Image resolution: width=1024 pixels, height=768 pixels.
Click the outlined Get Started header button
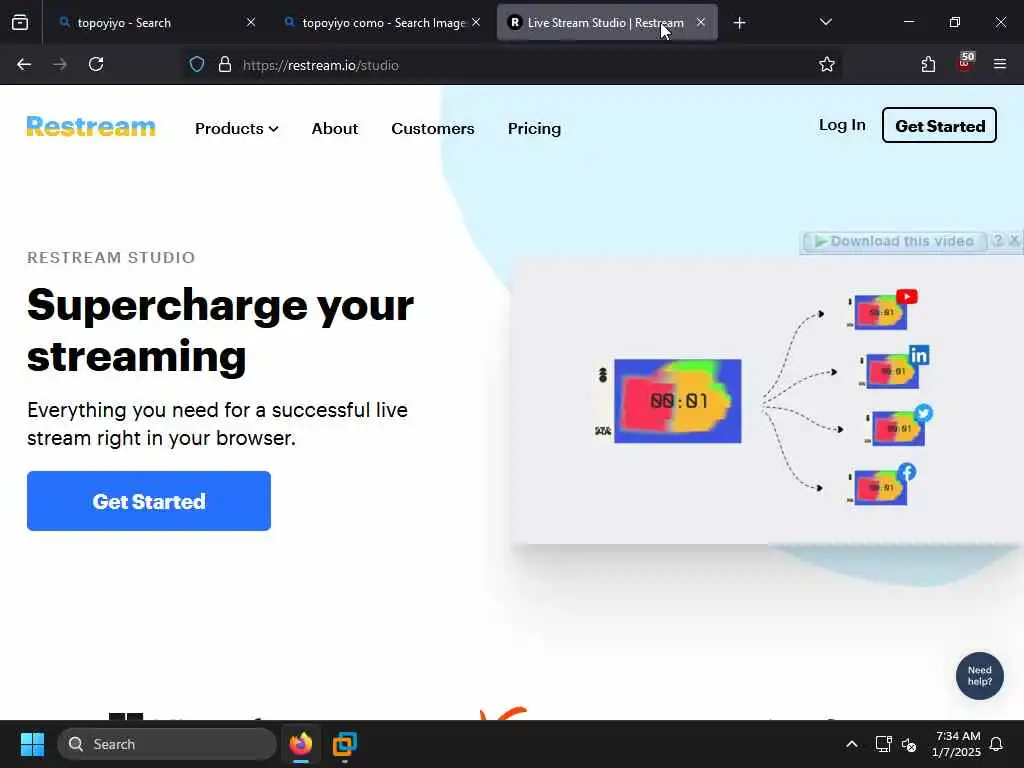click(x=939, y=125)
